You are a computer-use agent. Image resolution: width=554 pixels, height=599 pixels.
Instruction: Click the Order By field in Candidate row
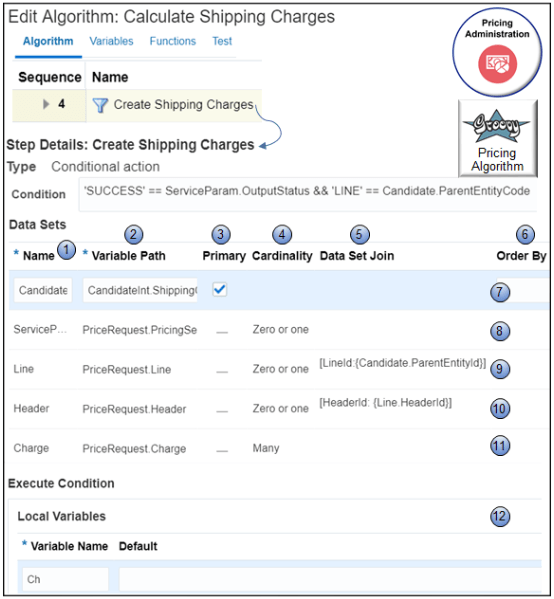(x=523, y=290)
